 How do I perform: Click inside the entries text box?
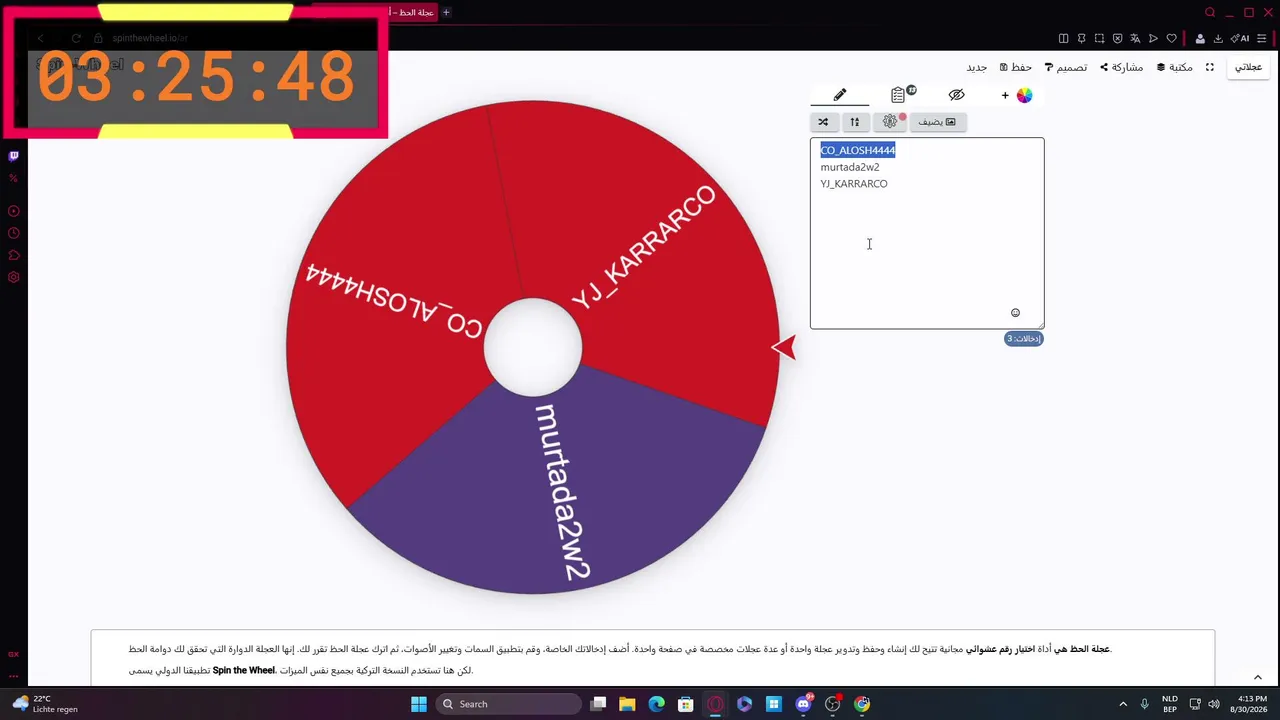coord(927,233)
